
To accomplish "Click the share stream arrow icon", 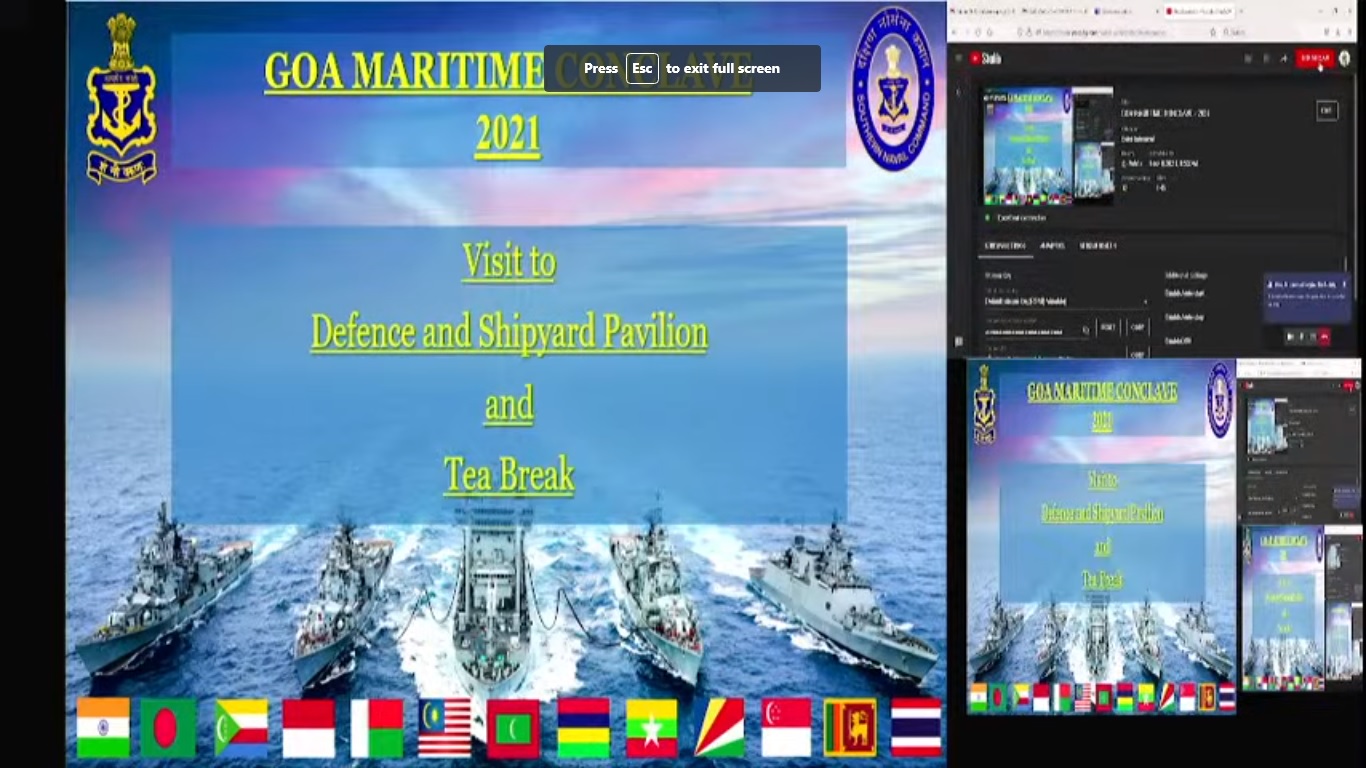I will [1283, 59].
